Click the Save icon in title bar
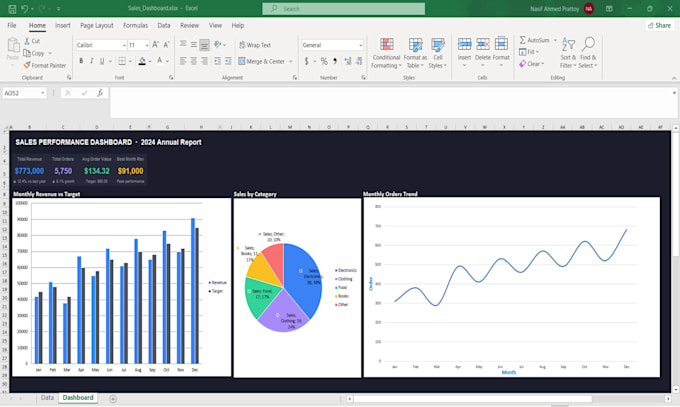Screen dimensions: 680x407 [12, 9]
